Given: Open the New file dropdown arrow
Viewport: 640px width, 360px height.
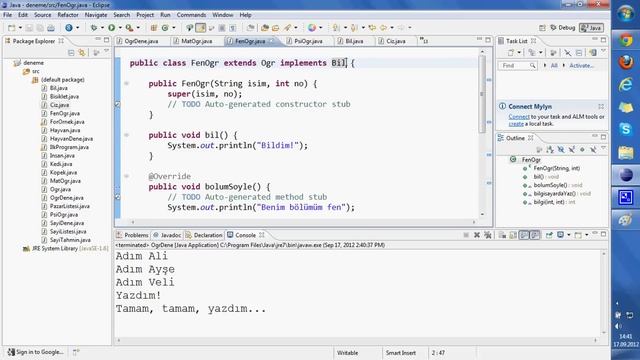Looking at the screenshot, I should click(20, 28).
